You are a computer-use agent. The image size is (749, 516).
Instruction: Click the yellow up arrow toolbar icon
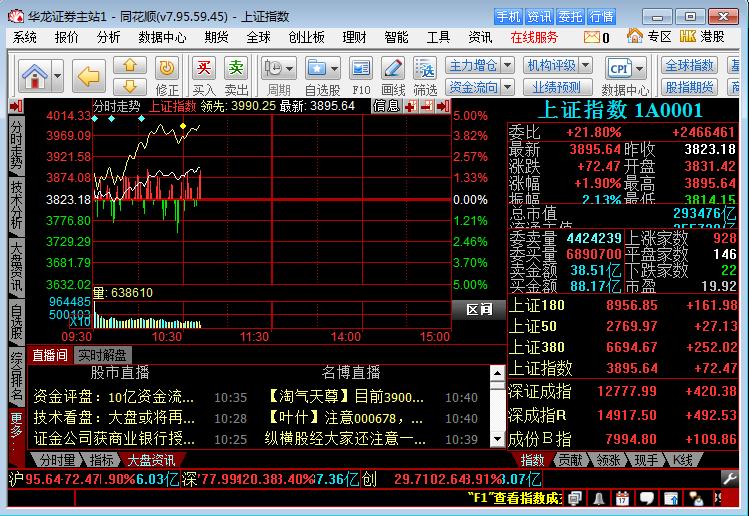coord(129,65)
